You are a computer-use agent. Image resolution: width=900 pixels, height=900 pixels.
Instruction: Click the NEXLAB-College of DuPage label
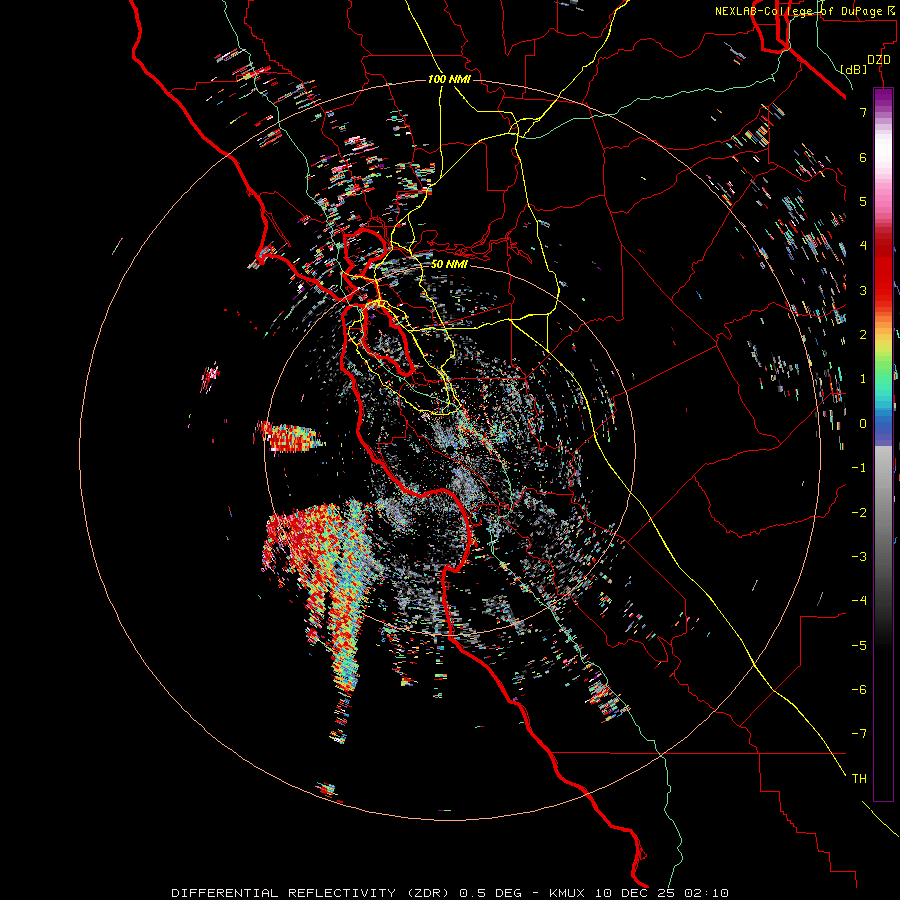tap(806, 11)
